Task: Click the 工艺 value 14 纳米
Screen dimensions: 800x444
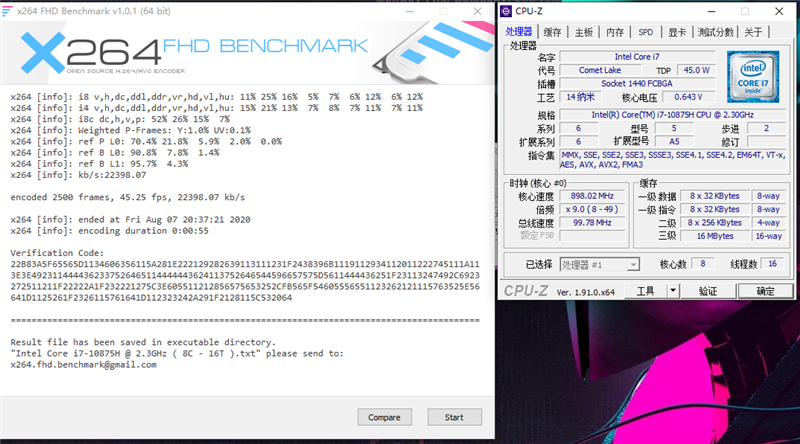Action: (x=580, y=97)
